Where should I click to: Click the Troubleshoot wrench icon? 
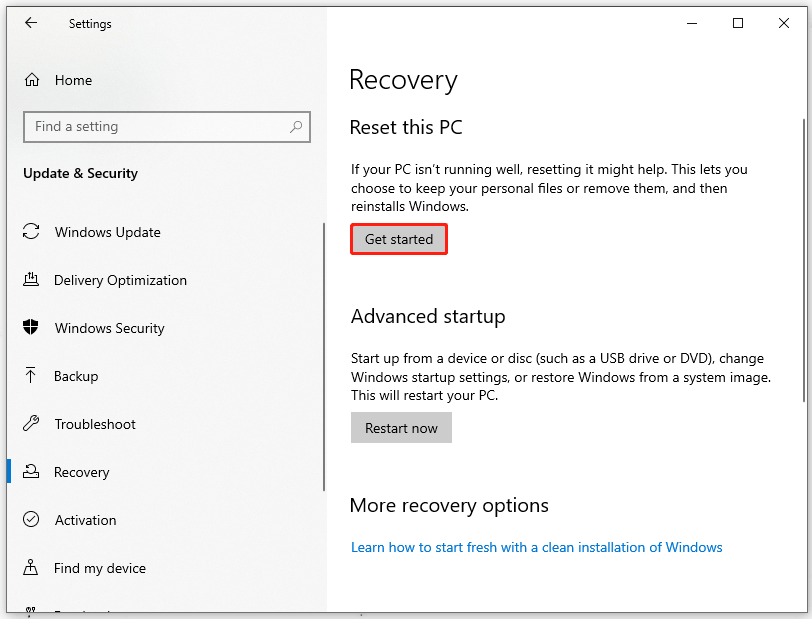coord(31,424)
